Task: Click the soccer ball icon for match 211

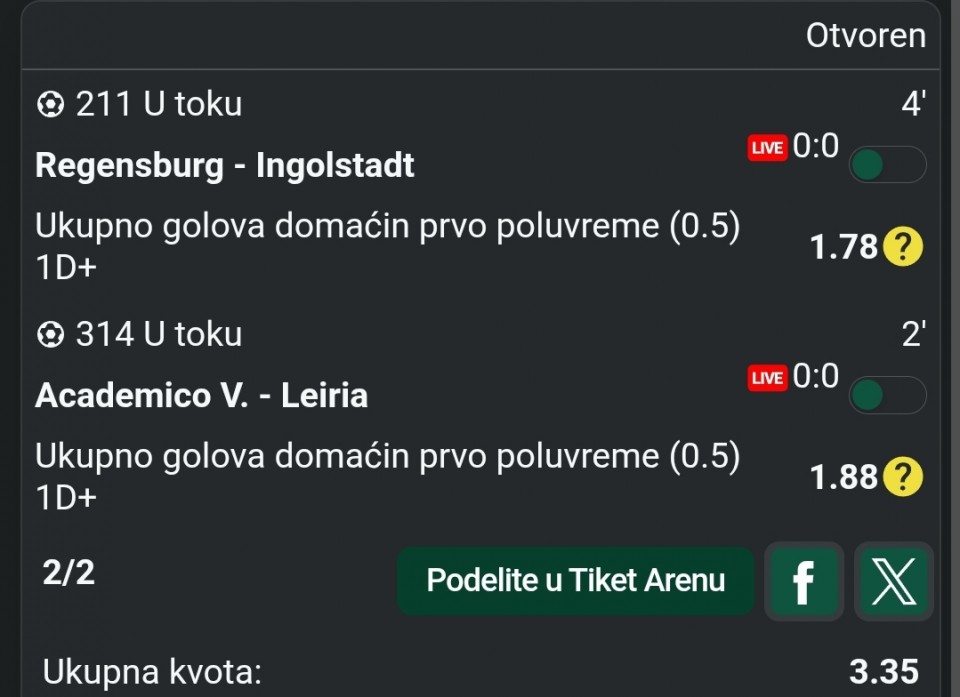Action: 50,104
